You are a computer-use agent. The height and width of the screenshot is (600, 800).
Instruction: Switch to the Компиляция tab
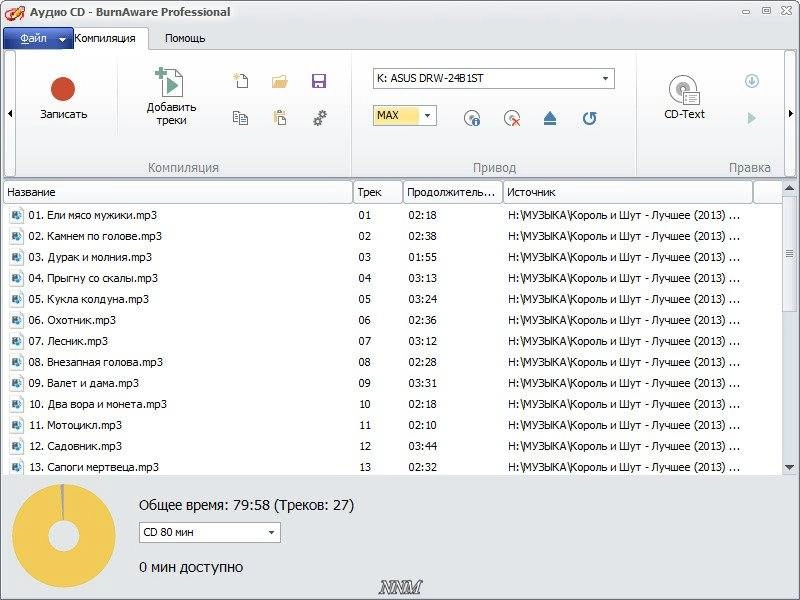[105, 38]
